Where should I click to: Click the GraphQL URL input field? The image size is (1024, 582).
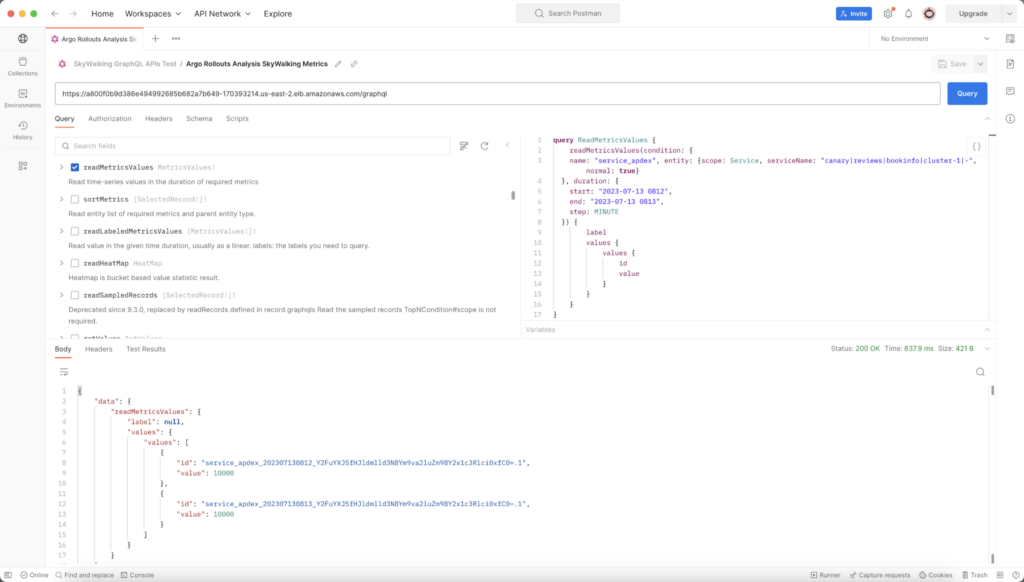point(497,93)
